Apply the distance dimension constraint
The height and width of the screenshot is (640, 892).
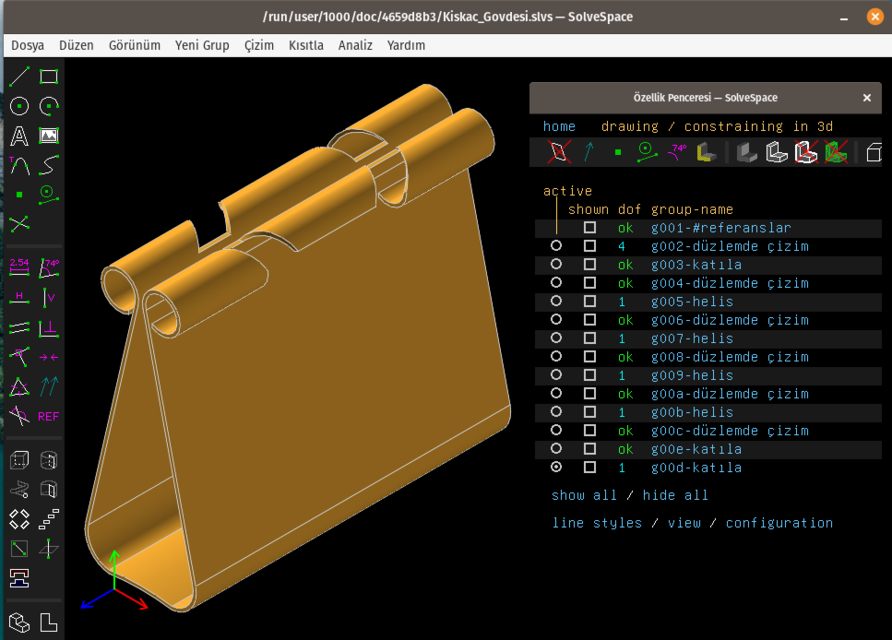click(18, 267)
